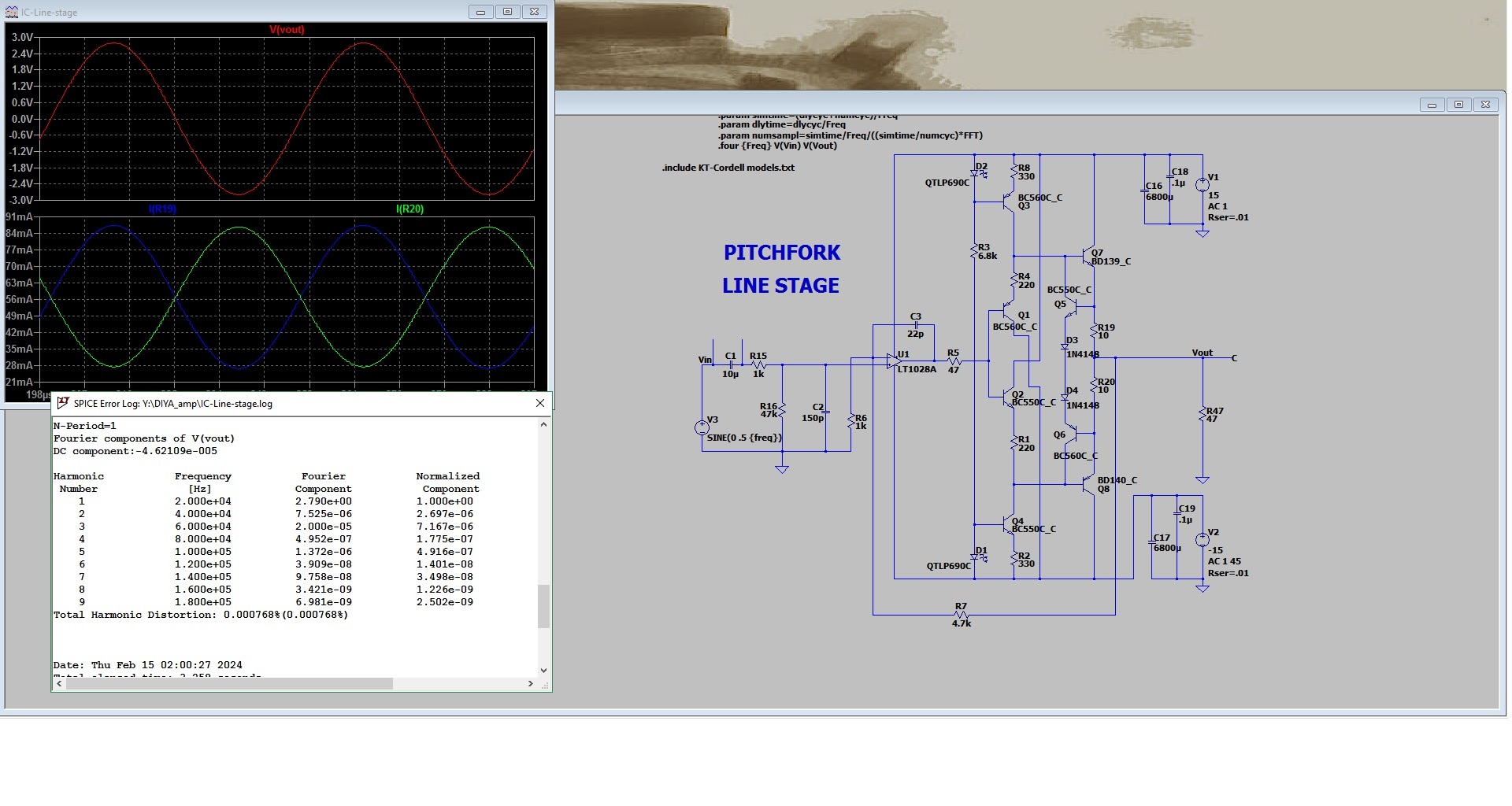Viewport: 1512px width, 806px height.
Task: Click the C17 6800µ supply capacitor
Action: pyautogui.click(x=1152, y=542)
